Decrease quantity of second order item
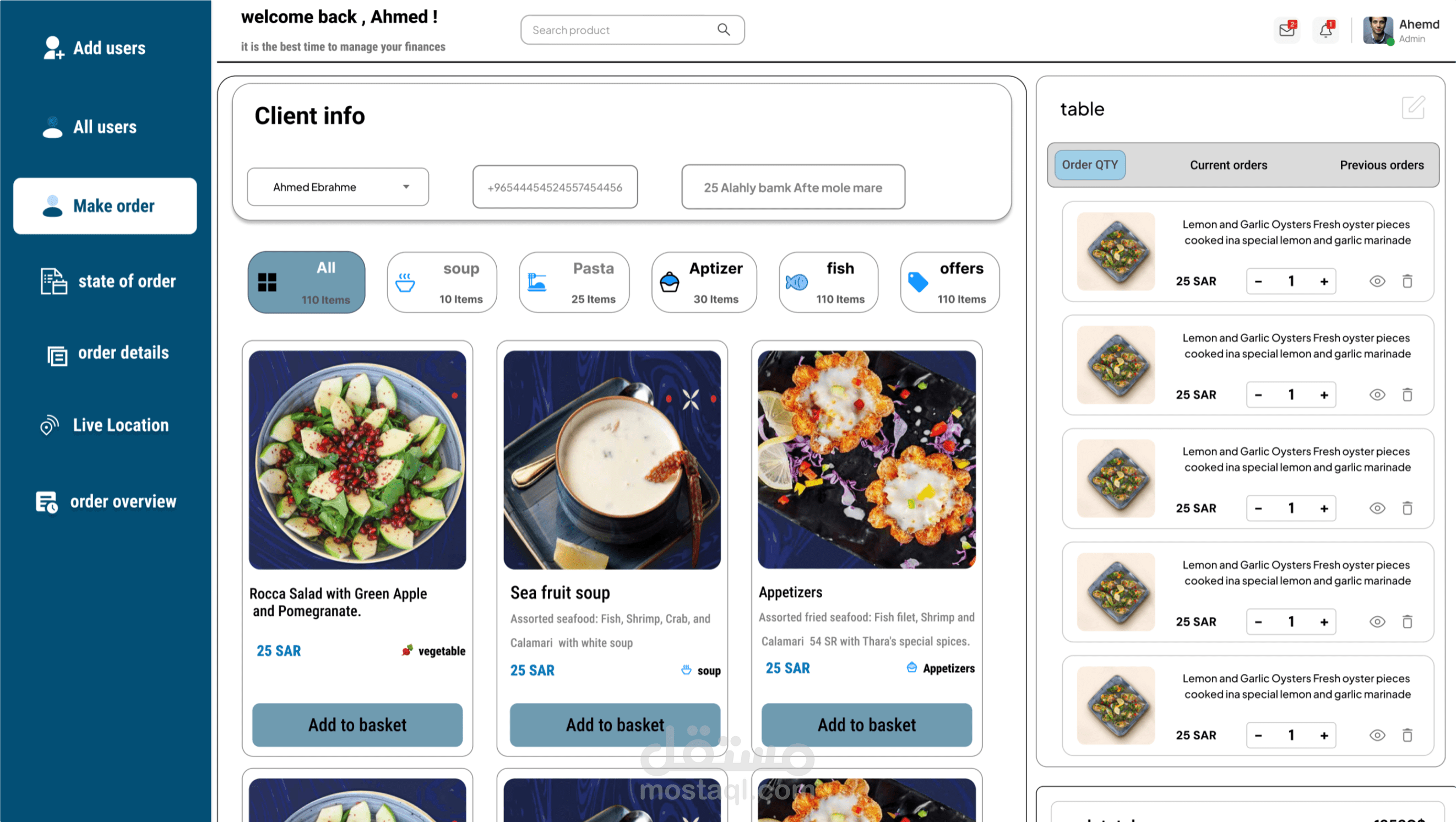 [1259, 394]
